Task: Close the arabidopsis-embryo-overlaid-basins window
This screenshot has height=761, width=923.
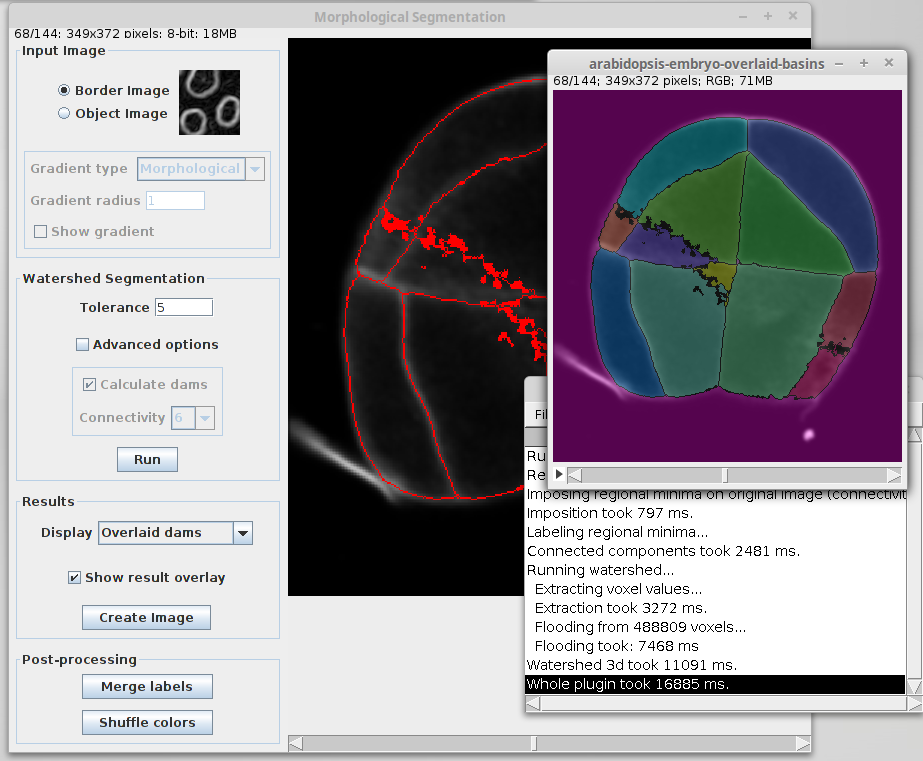Action: (x=889, y=63)
